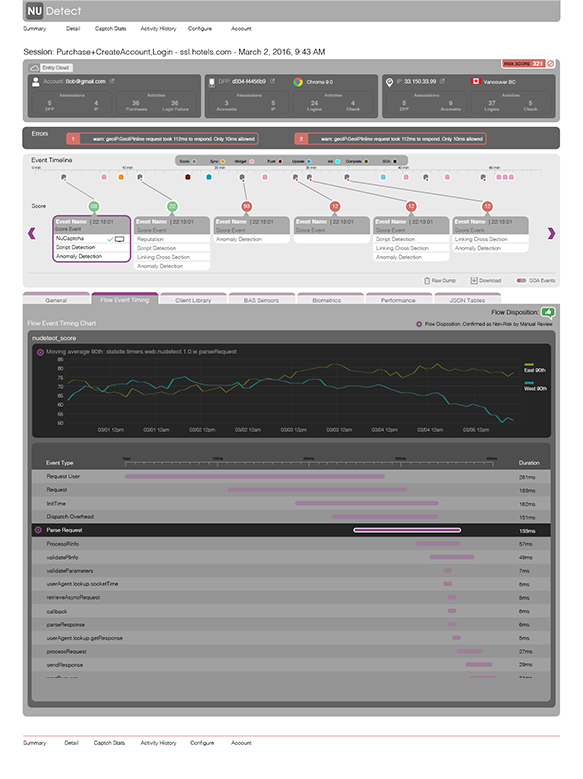This screenshot has width=583, height=779.
Task: Click the block icon next to Risk Score
Action: point(550,64)
